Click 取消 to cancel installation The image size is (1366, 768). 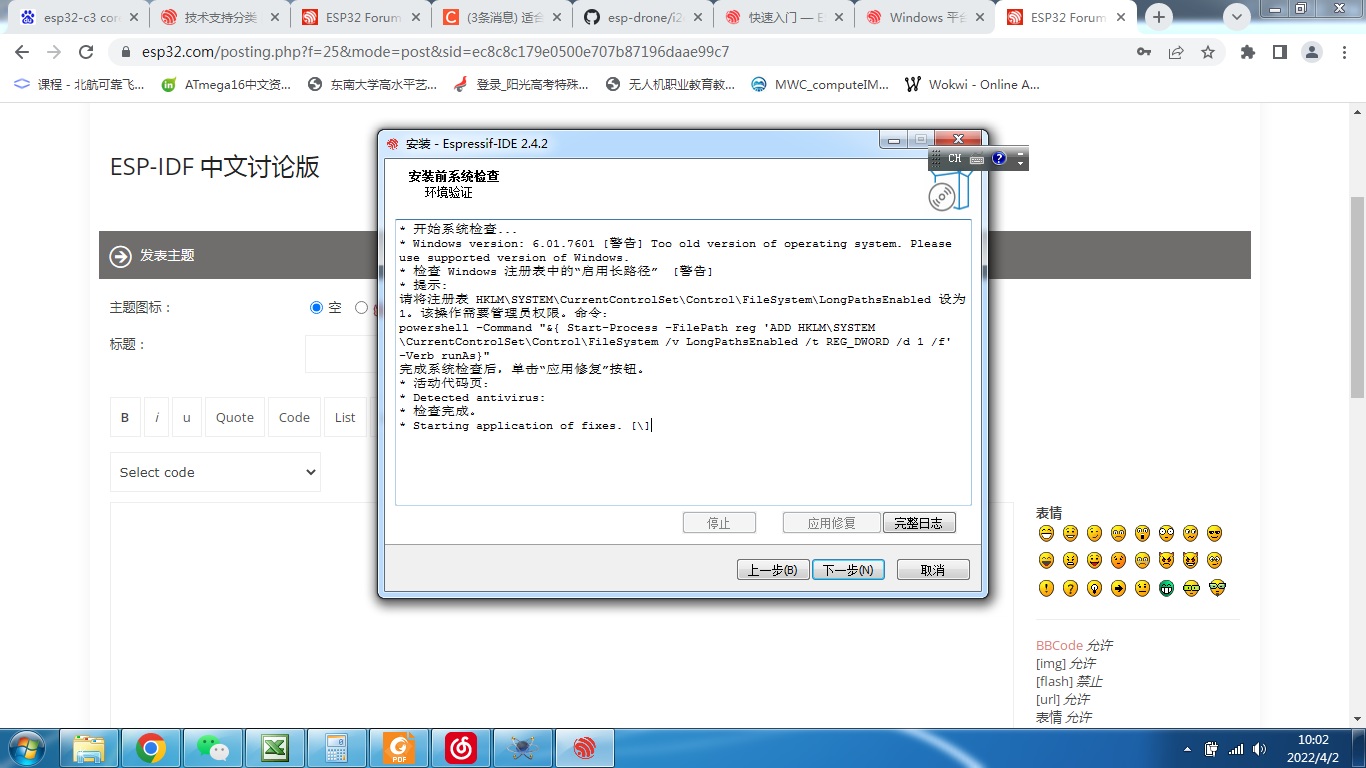933,570
